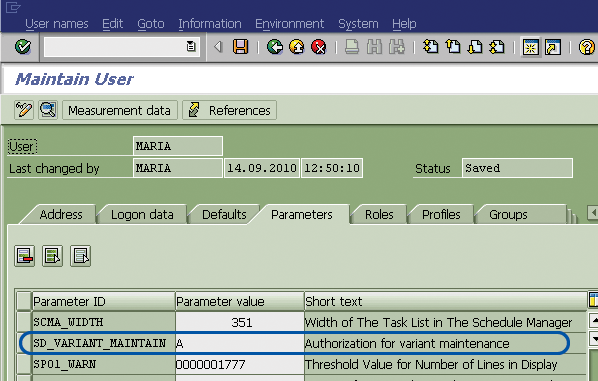Image resolution: width=598 pixels, height=381 pixels.
Task: Click the Find binoculars icon
Action: click(x=375, y=47)
